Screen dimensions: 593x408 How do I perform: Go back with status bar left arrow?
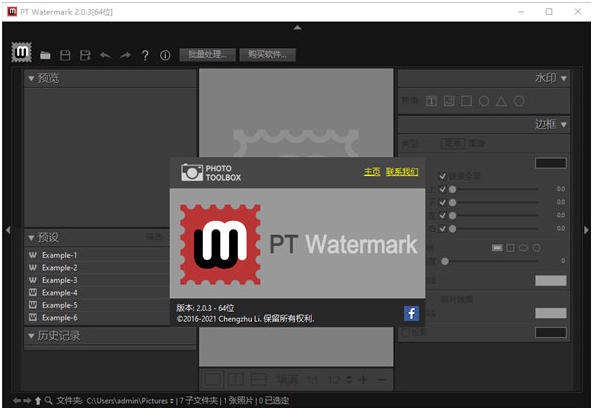(x=17, y=400)
